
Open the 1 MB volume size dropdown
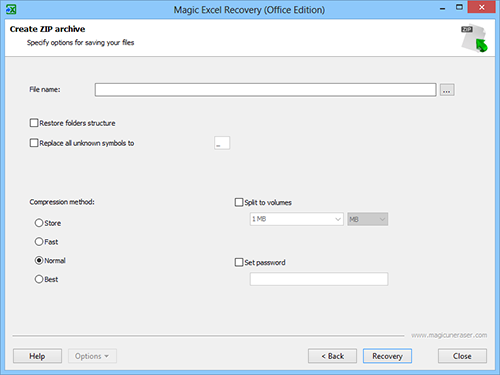297,219
